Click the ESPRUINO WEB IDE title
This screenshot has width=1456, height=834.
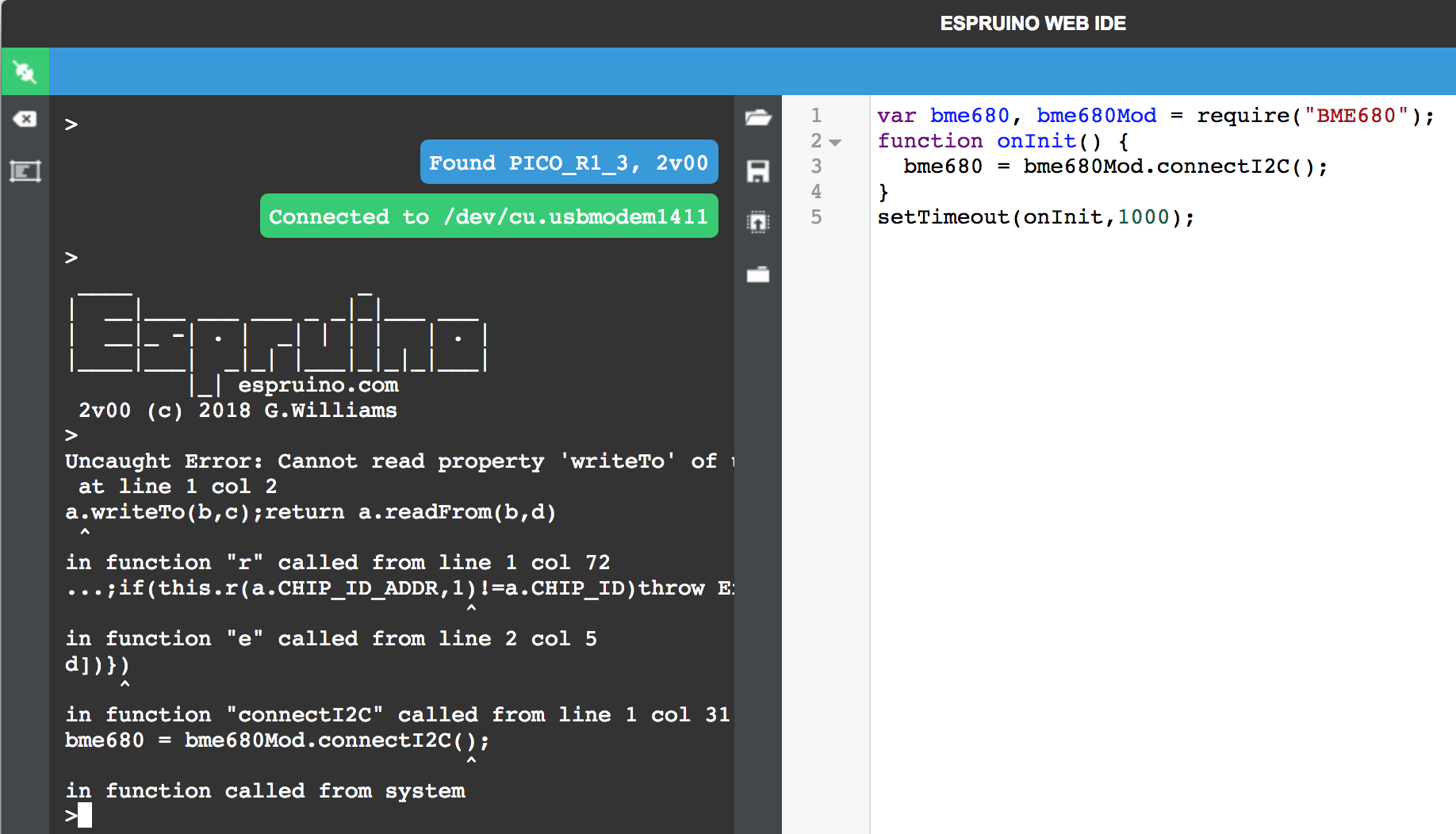1033,24
